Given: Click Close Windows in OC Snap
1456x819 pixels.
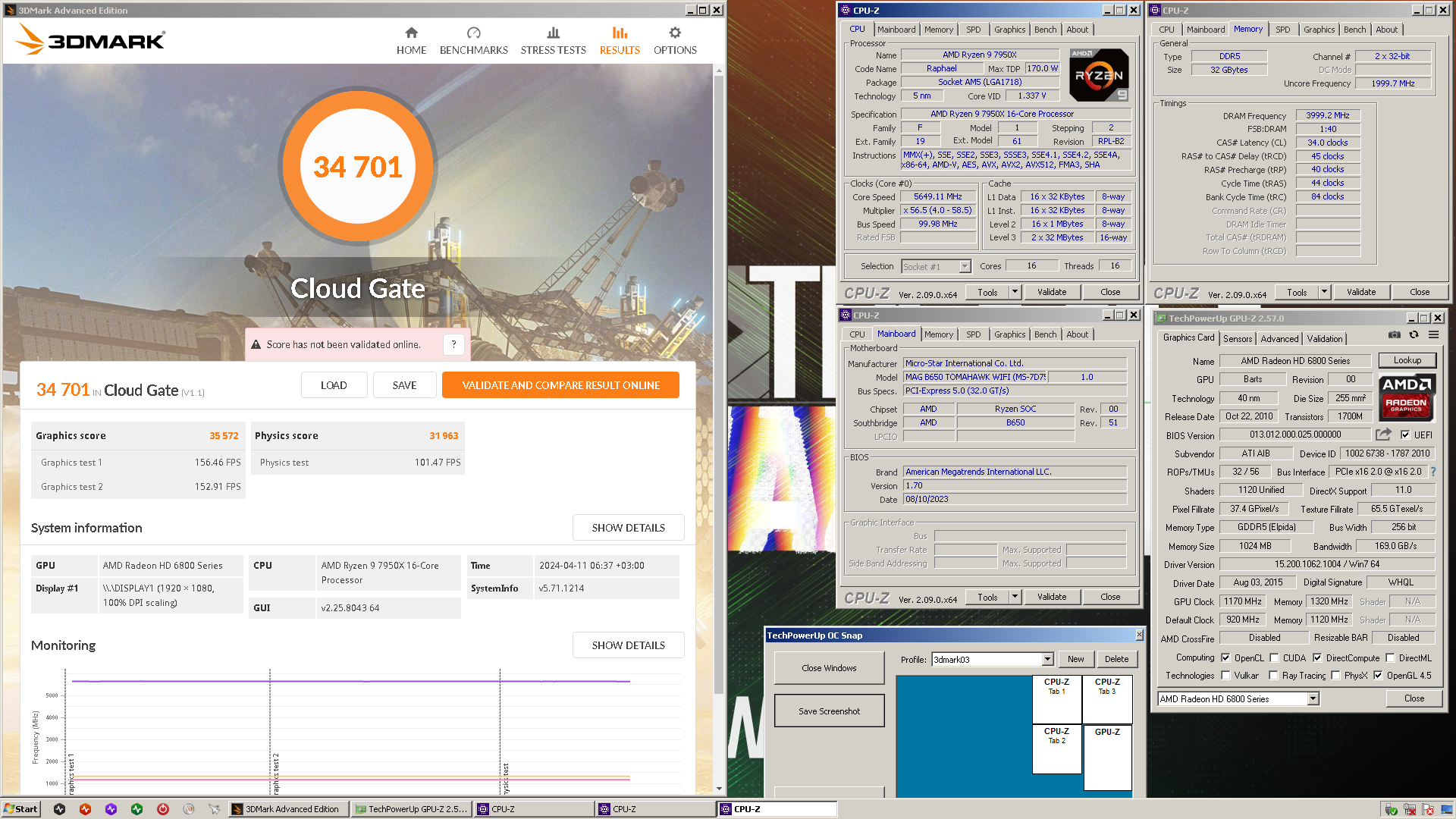Looking at the screenshot, I should [829, 668].
